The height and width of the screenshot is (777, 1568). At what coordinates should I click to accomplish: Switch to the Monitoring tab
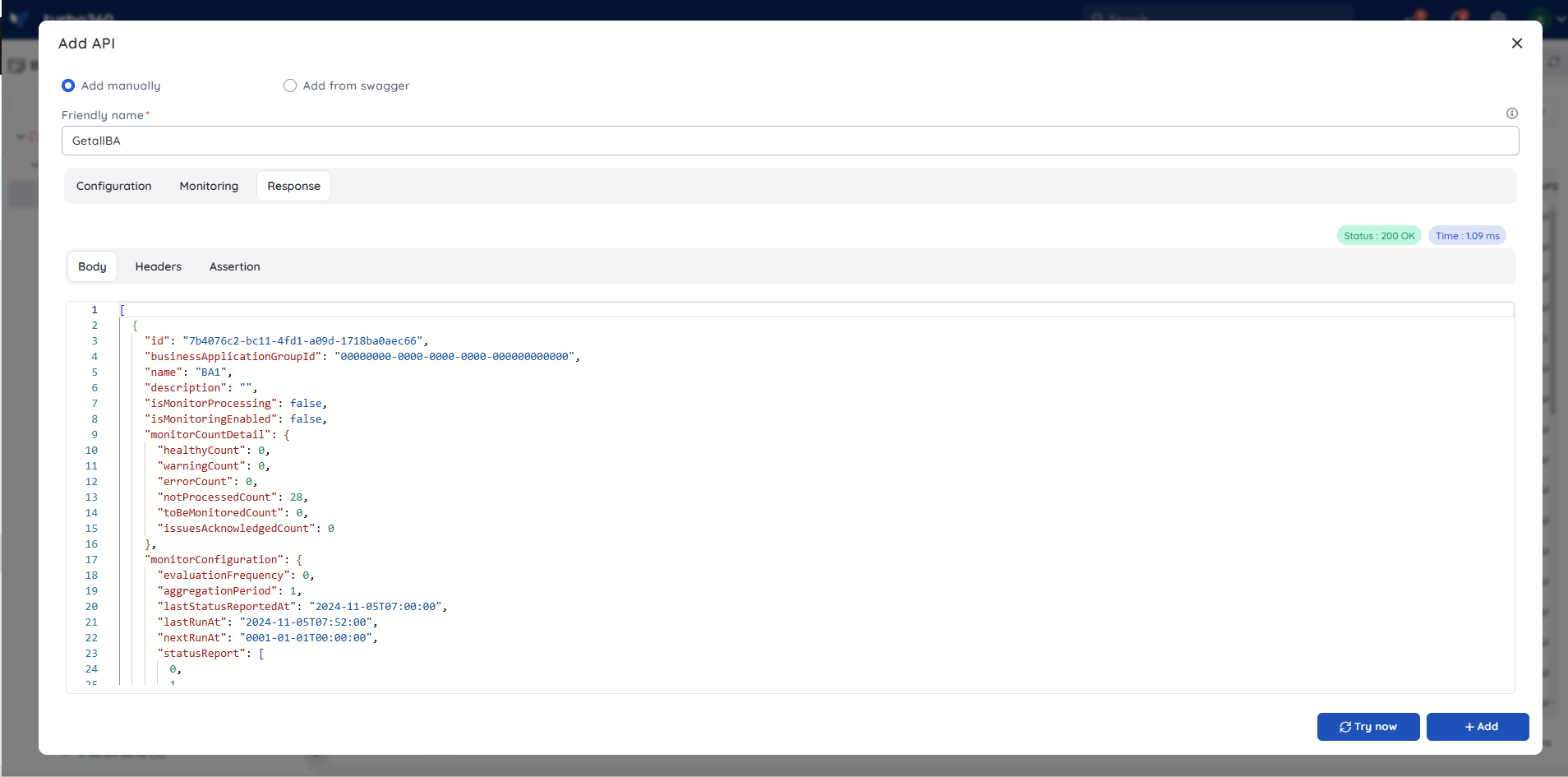pyautogui.click(x=209, y=186)
